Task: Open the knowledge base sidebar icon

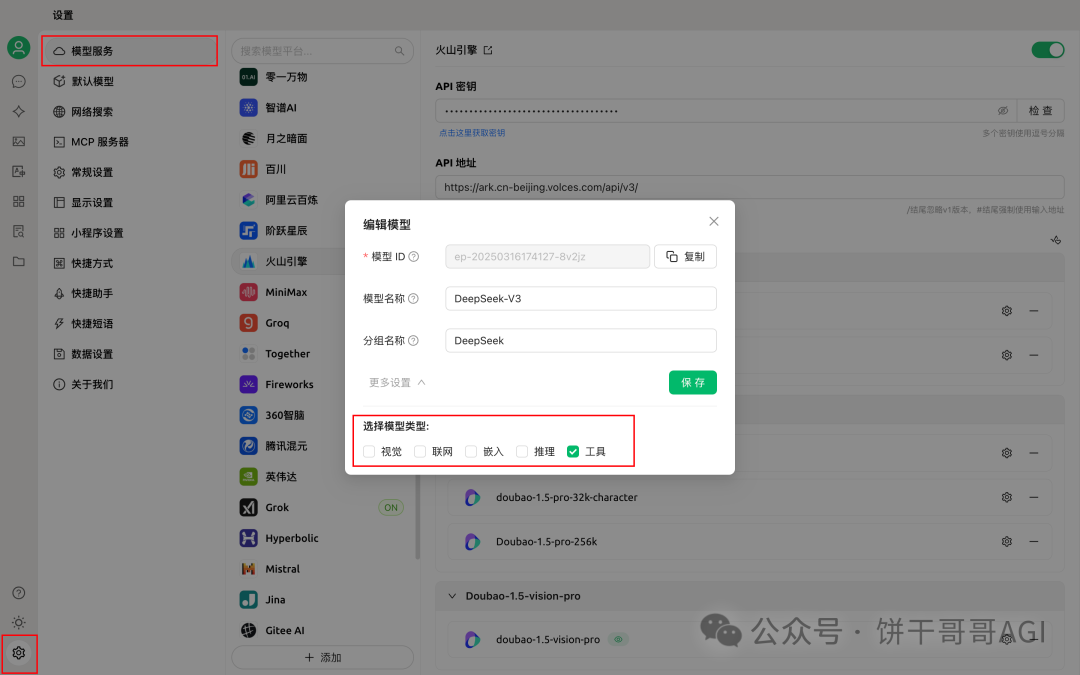Action: point(19,231)
